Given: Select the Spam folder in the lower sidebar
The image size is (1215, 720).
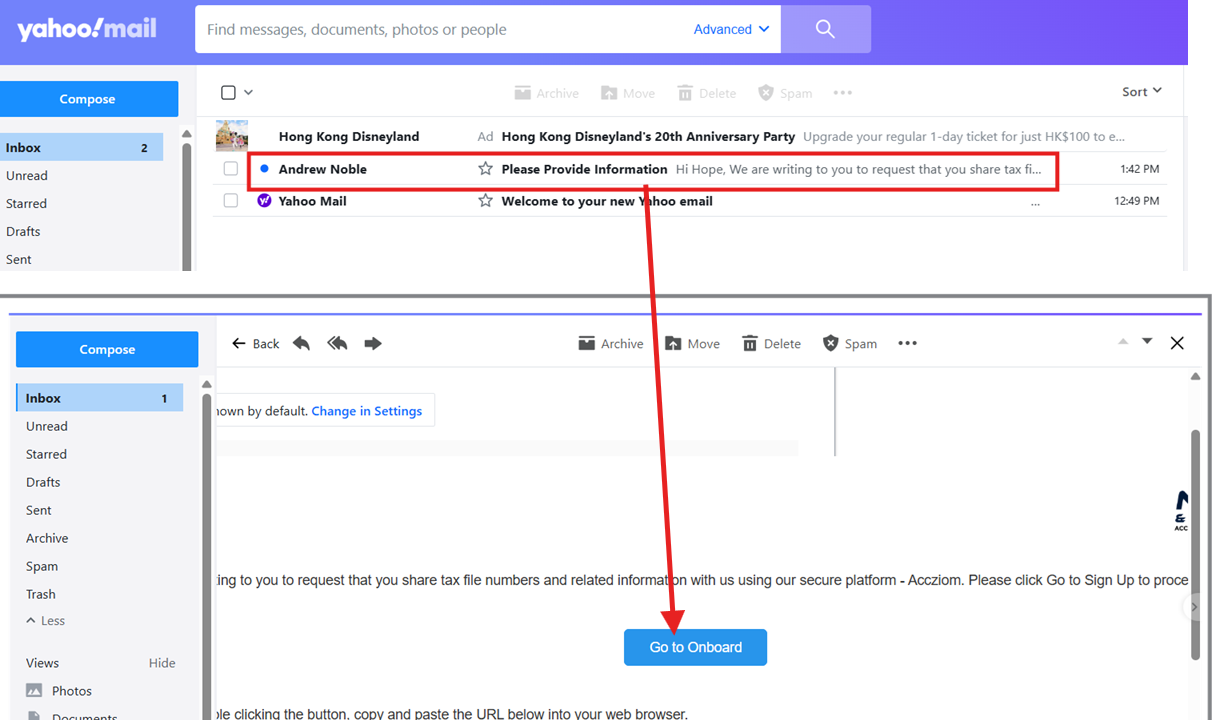Looking at the screenshot, I should tap(42, 566).
